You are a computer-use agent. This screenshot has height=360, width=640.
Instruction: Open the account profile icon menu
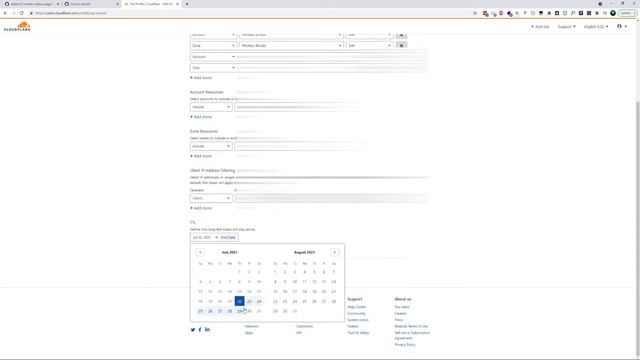coord(622,27)
